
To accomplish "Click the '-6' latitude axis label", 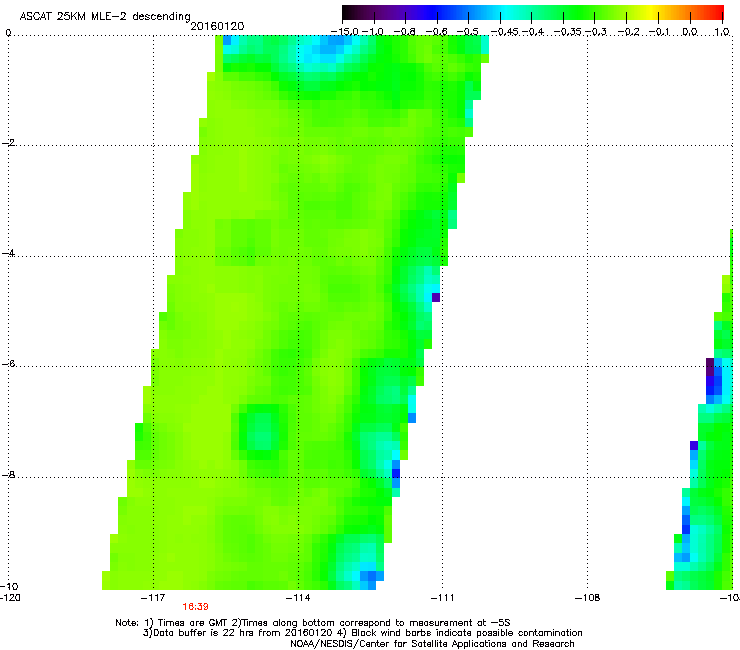I will coord(8,364).
